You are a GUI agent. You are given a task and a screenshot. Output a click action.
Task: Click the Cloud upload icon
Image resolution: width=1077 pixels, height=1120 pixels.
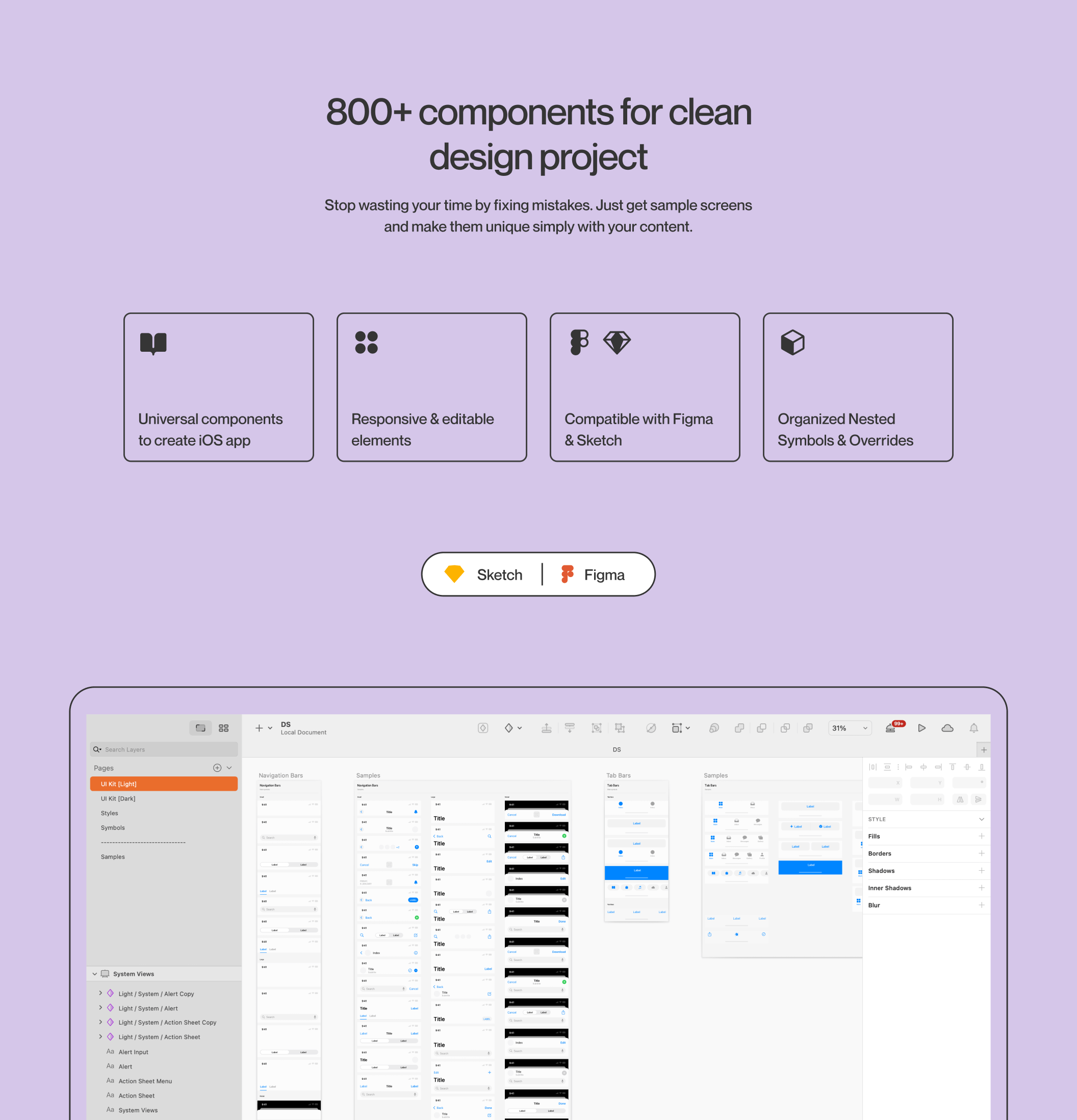[x=947, y=728]
